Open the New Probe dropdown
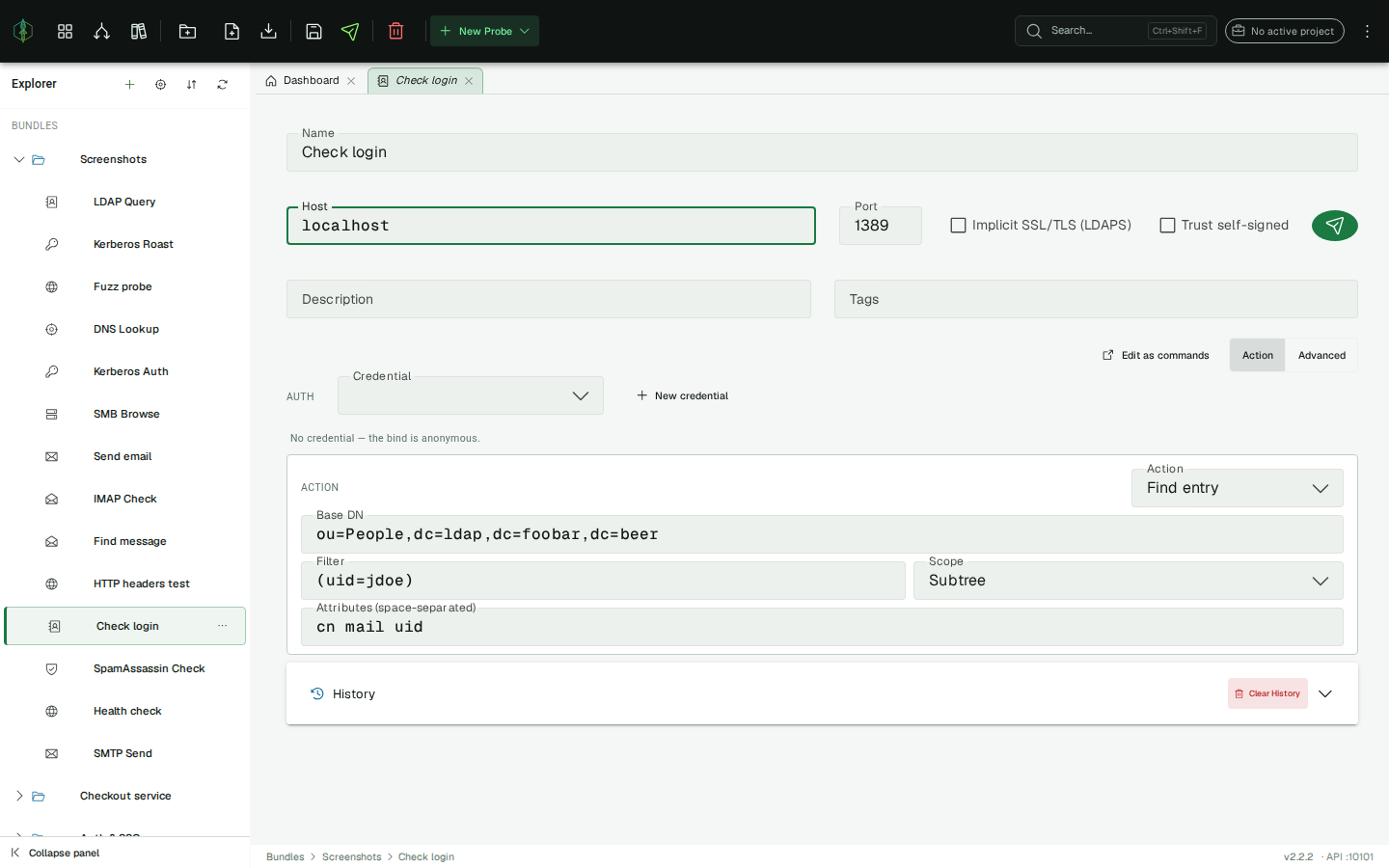 point(484,31)
